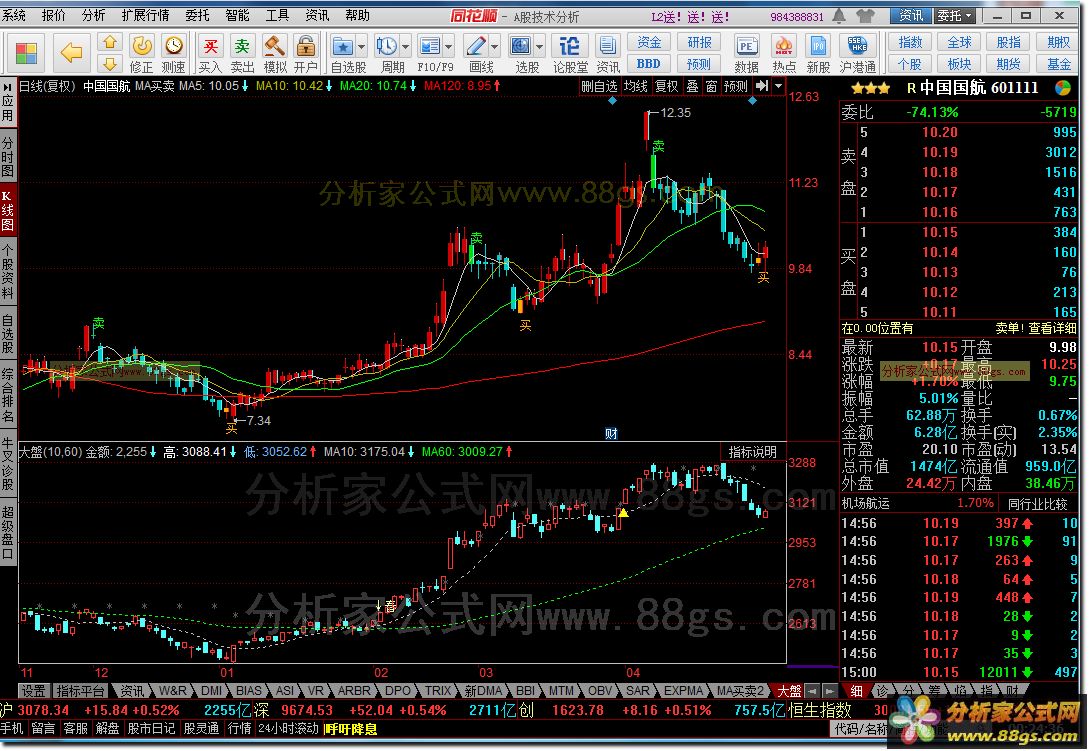Open the 模拟 simulation gavel icon
1089x751 pixels.
(x=275, y=53)
